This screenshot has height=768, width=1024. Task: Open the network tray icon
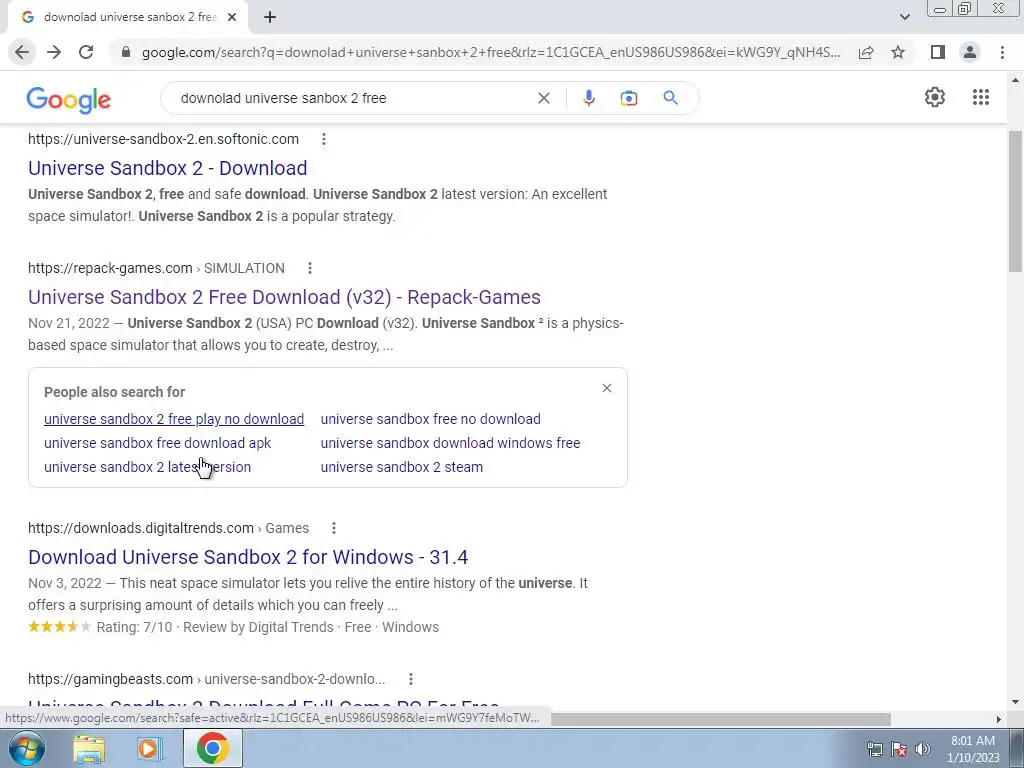pyautogui.click(x=874, y=749)
